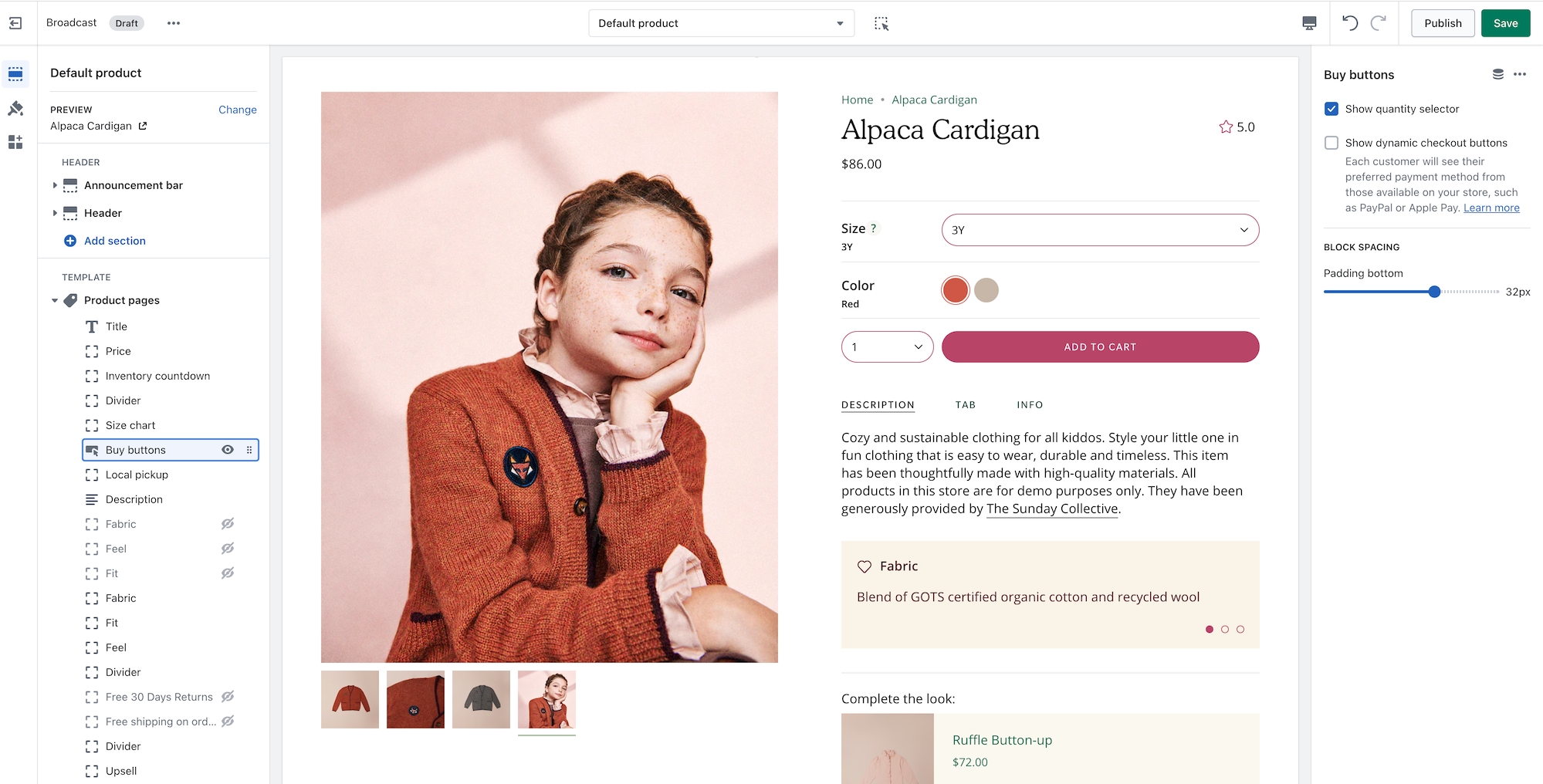Hide the Buy buttons block
The height and width of the screenshot is (784, 1543).
click(x=228, y=450)
